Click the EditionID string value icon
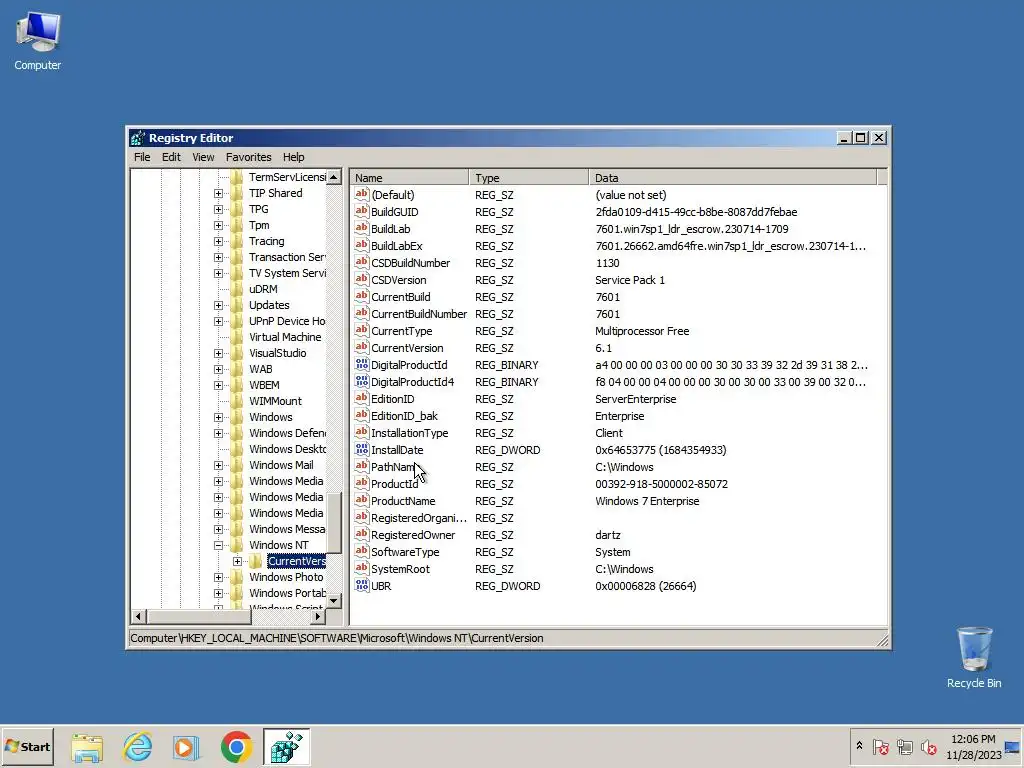Viewport: 1024px width, 768px height. [x=361, y=398]
